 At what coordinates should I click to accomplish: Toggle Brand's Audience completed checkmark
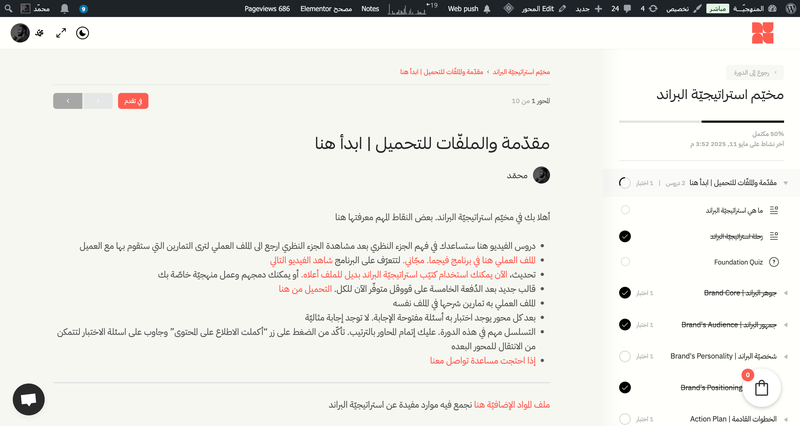(625, 324)
